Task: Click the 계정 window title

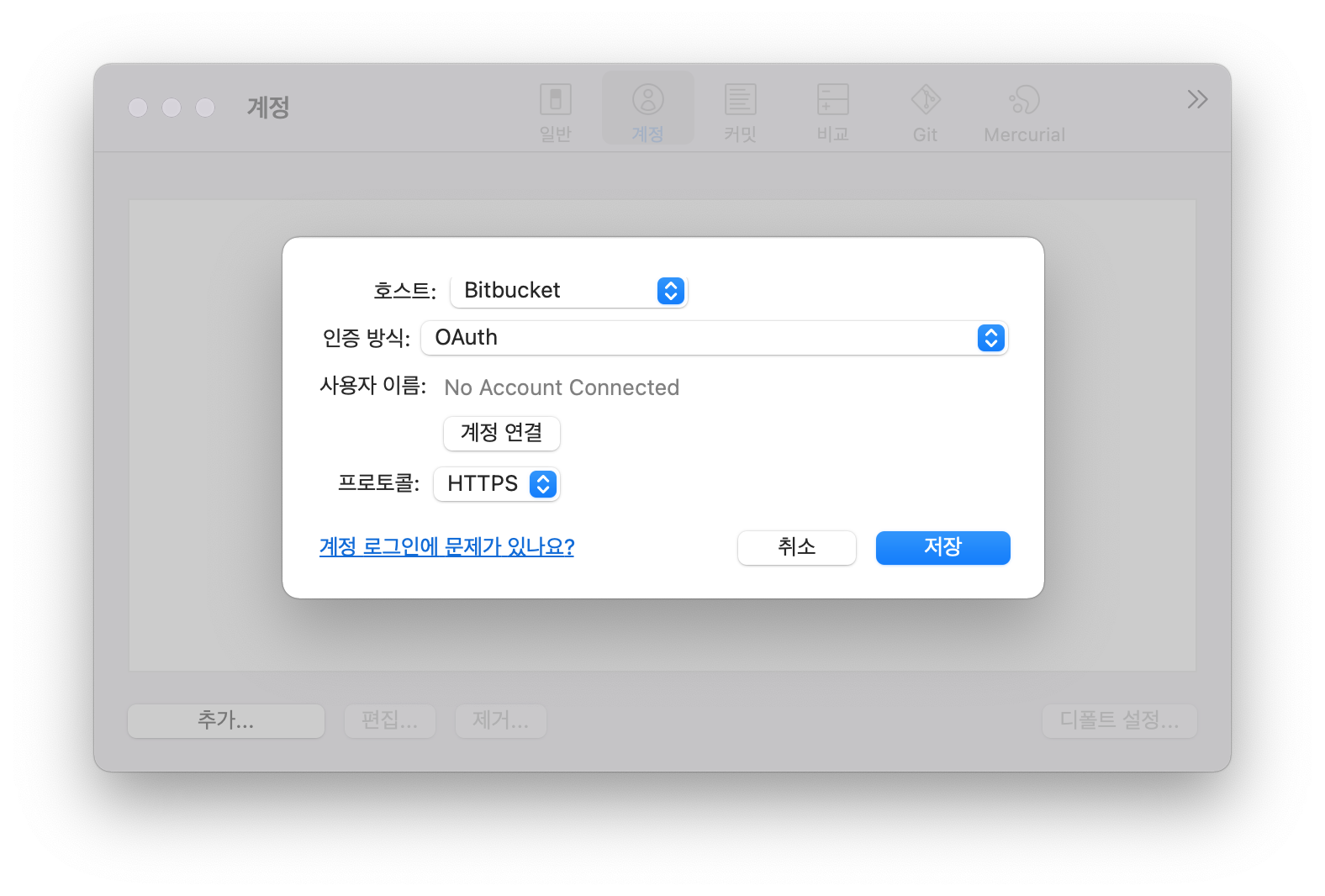Action: (268, 108)
